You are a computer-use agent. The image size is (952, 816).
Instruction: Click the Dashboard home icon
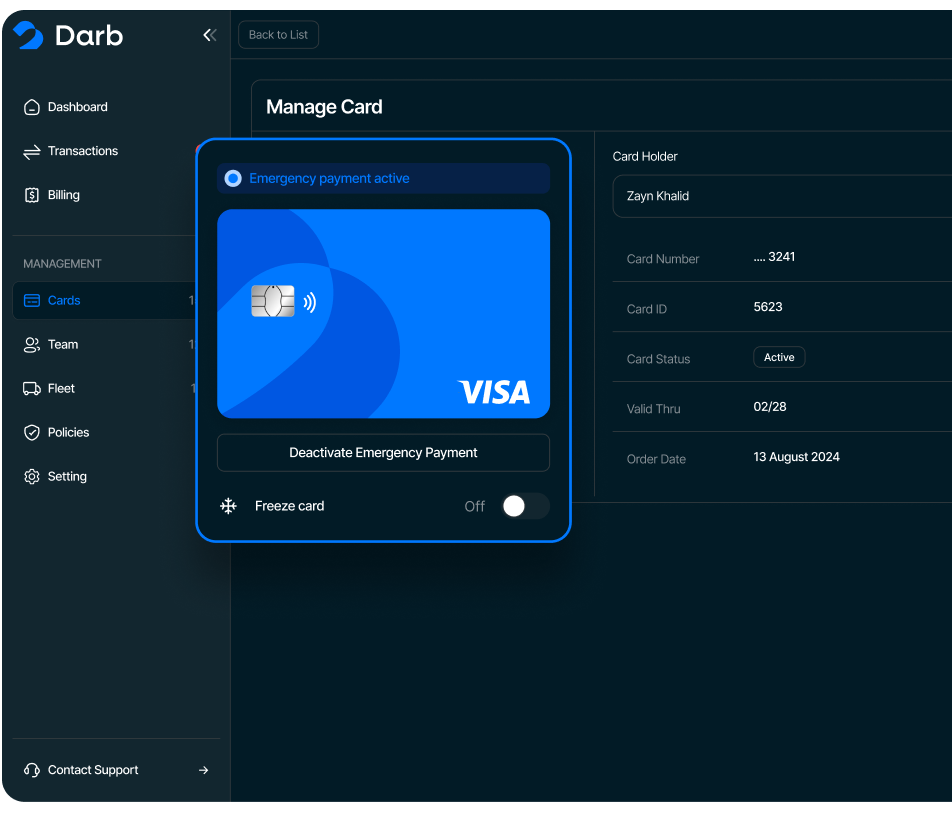click(x=32, y=107)
